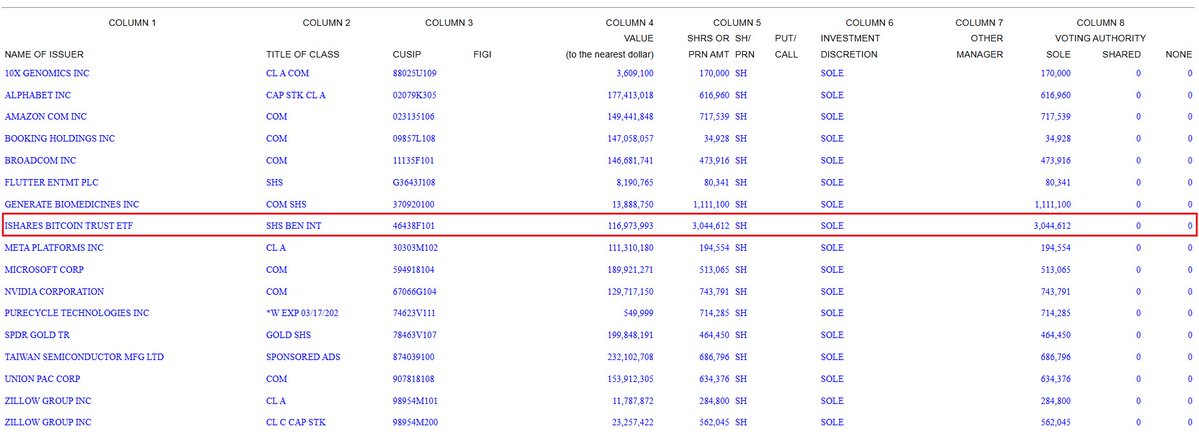Click CUSIP 78463V107 for SPDR Gold
The height and width of the screenshot is (446, 1199).
coord(414,335)
